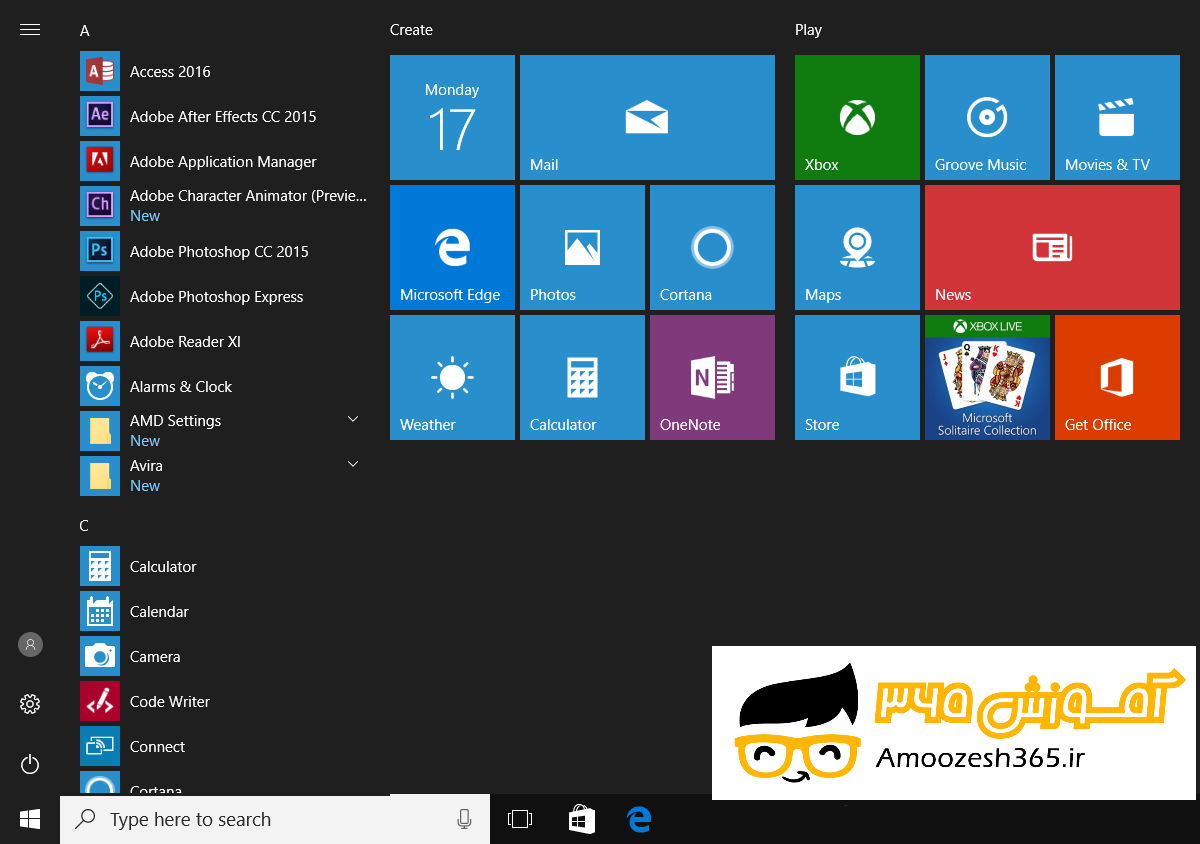The image size is (1200, 844).
Task: Open Code Writer app
Action: 225,702
